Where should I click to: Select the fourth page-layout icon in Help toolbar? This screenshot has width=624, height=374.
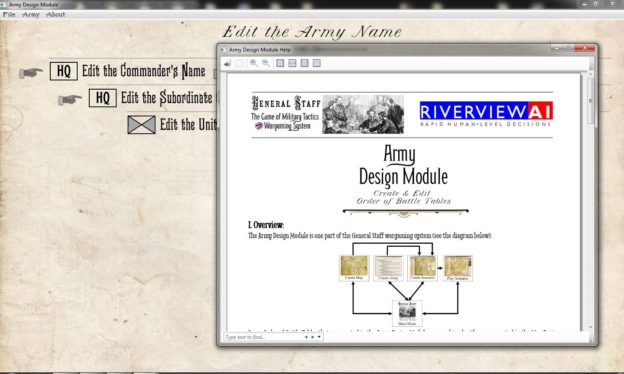coord(316,63)
